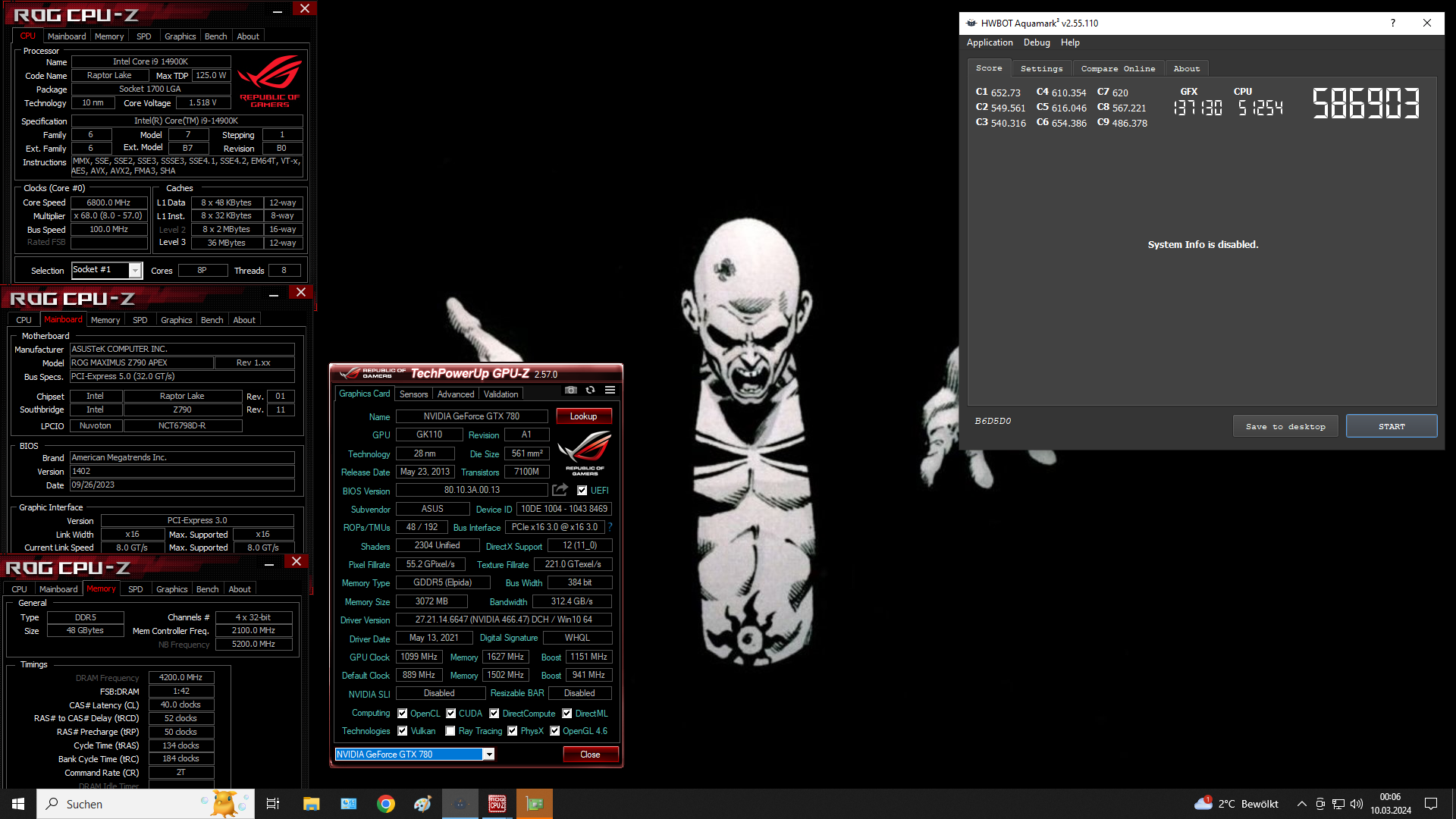
Task: Click the taskbar clock showing 00:06
Action: click(1391, 804)
